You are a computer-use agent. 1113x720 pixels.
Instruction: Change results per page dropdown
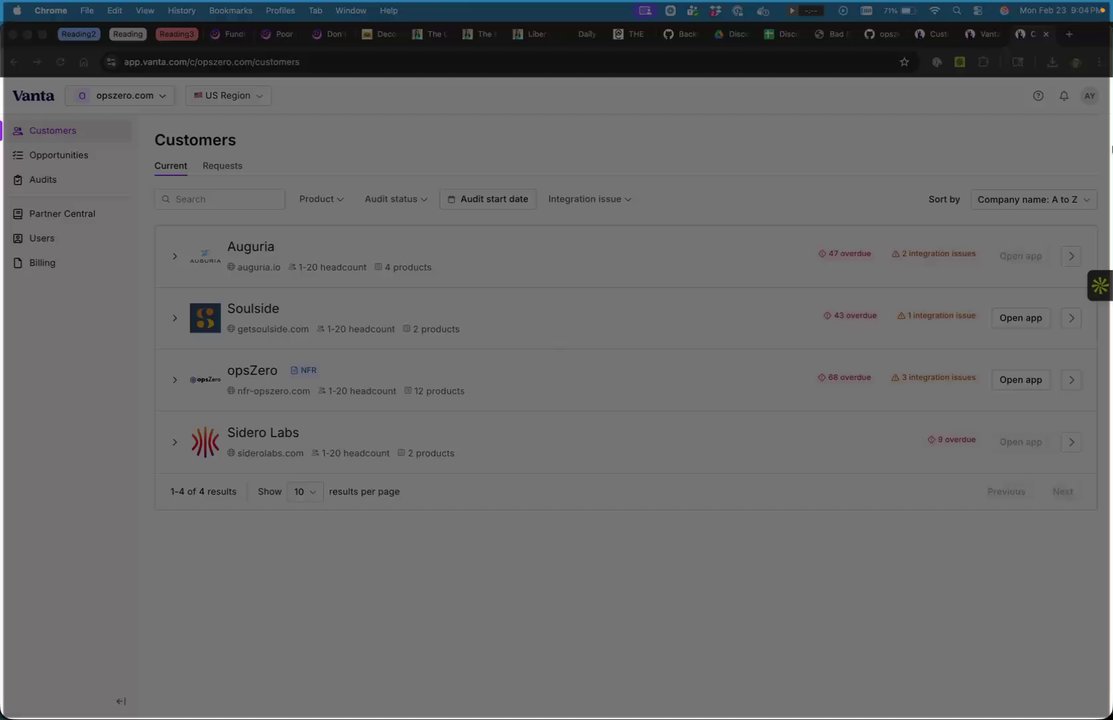point(305,491)
